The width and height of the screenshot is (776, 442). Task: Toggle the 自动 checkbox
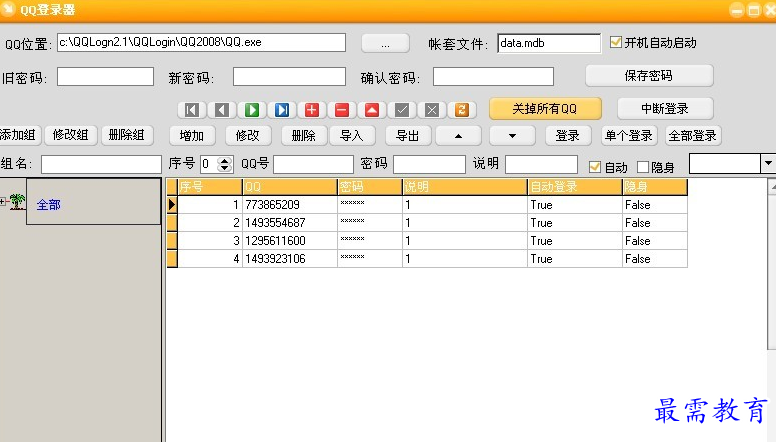pyautogui.click(x=595, y=167)
